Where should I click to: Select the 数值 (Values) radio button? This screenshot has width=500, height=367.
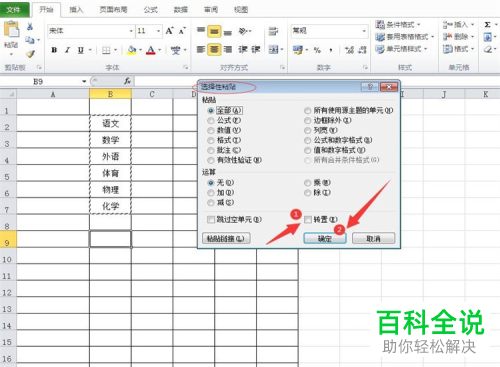point(211,130)
